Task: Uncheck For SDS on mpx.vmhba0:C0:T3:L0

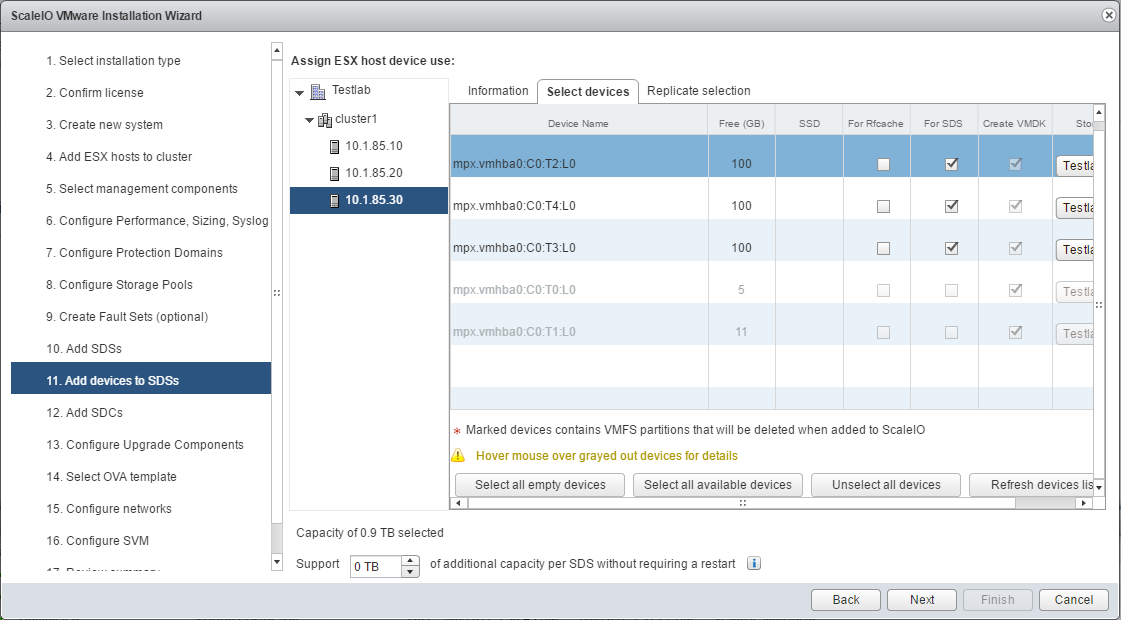Action: (951, 249)
